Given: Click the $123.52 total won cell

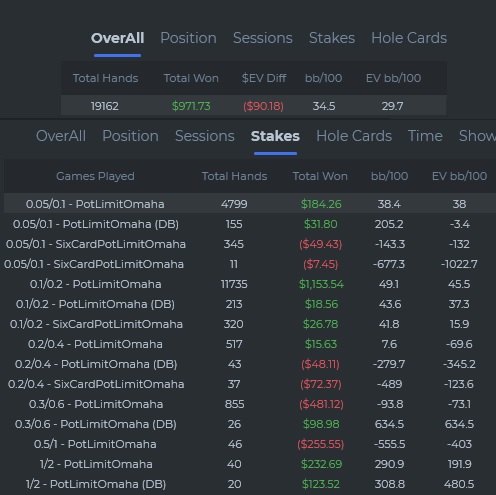Looking at the screenshot, I should (321, 484).
